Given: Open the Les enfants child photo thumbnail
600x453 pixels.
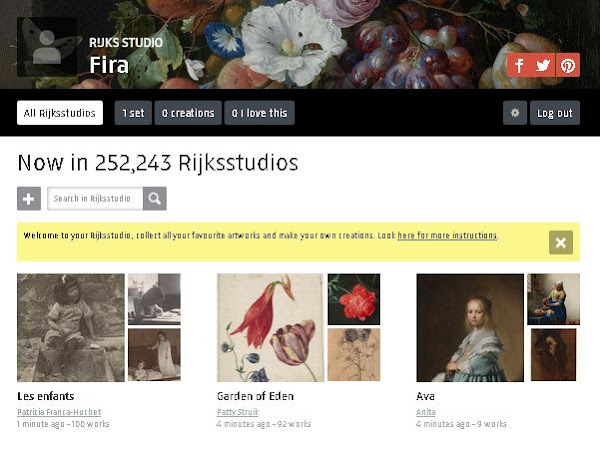Looking at the screenshot, I should tap(71, 328).
